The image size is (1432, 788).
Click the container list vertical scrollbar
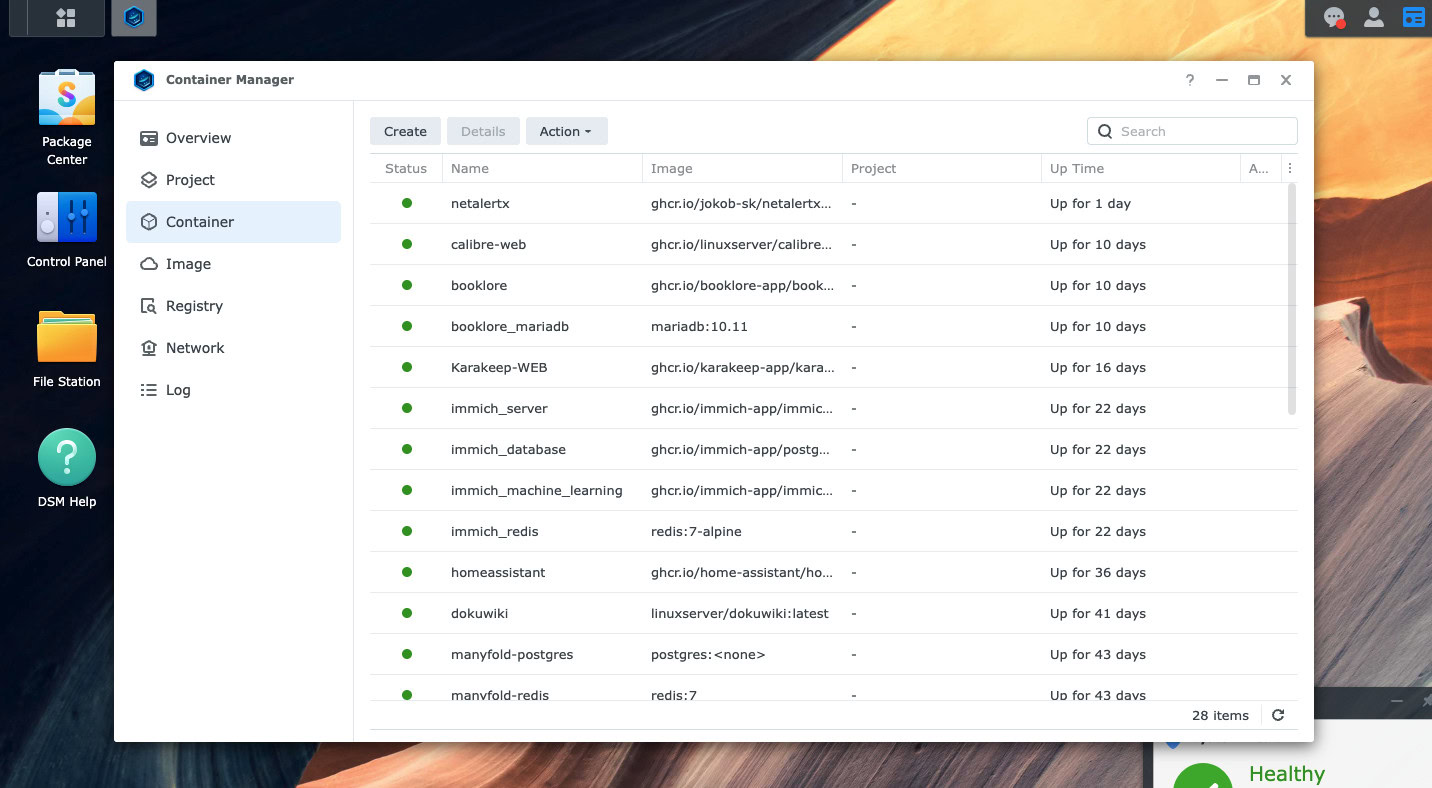pos(1291,300)
